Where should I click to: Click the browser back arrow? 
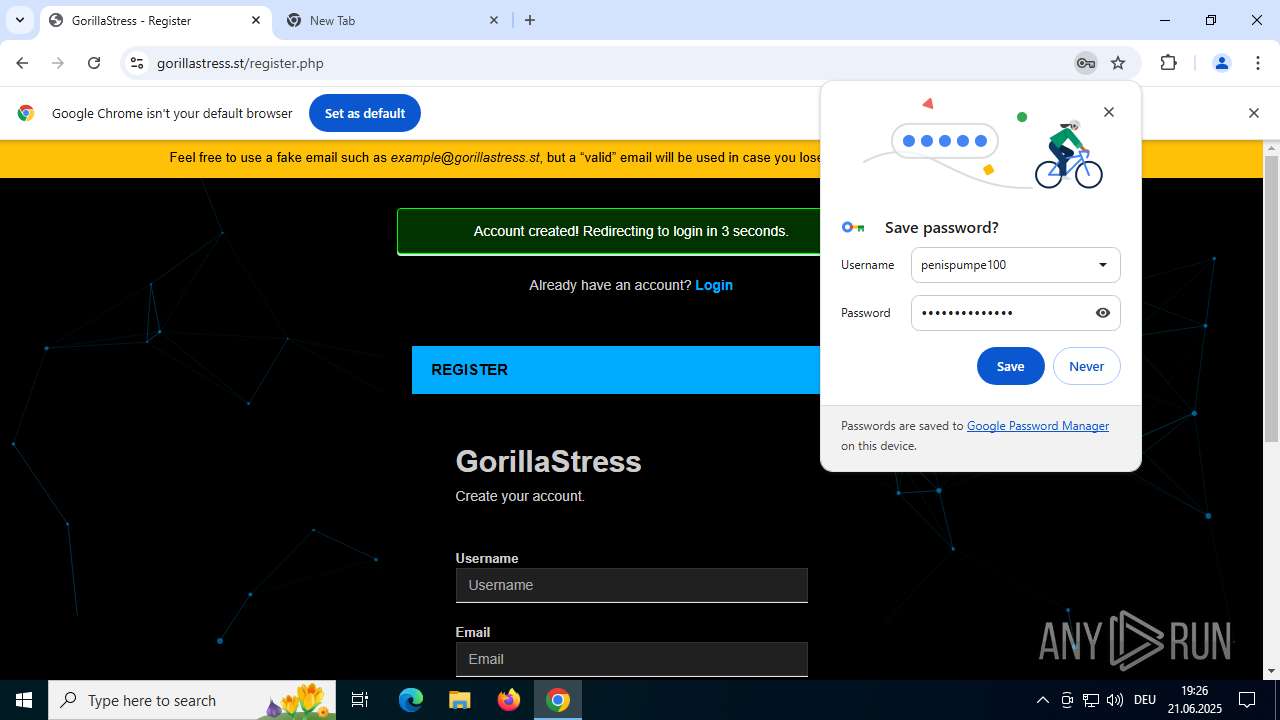pos(22,63)
